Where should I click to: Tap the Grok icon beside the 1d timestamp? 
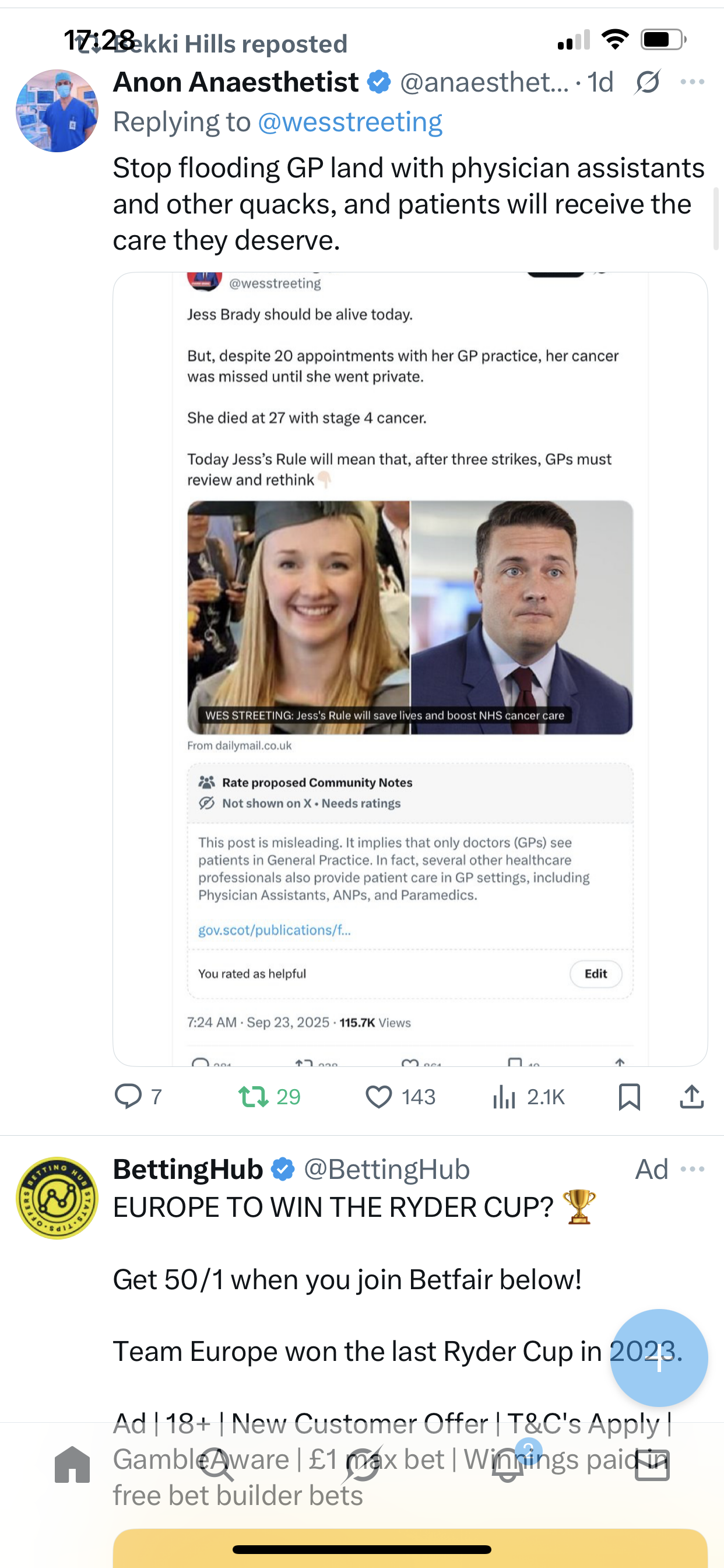[647, 82]
